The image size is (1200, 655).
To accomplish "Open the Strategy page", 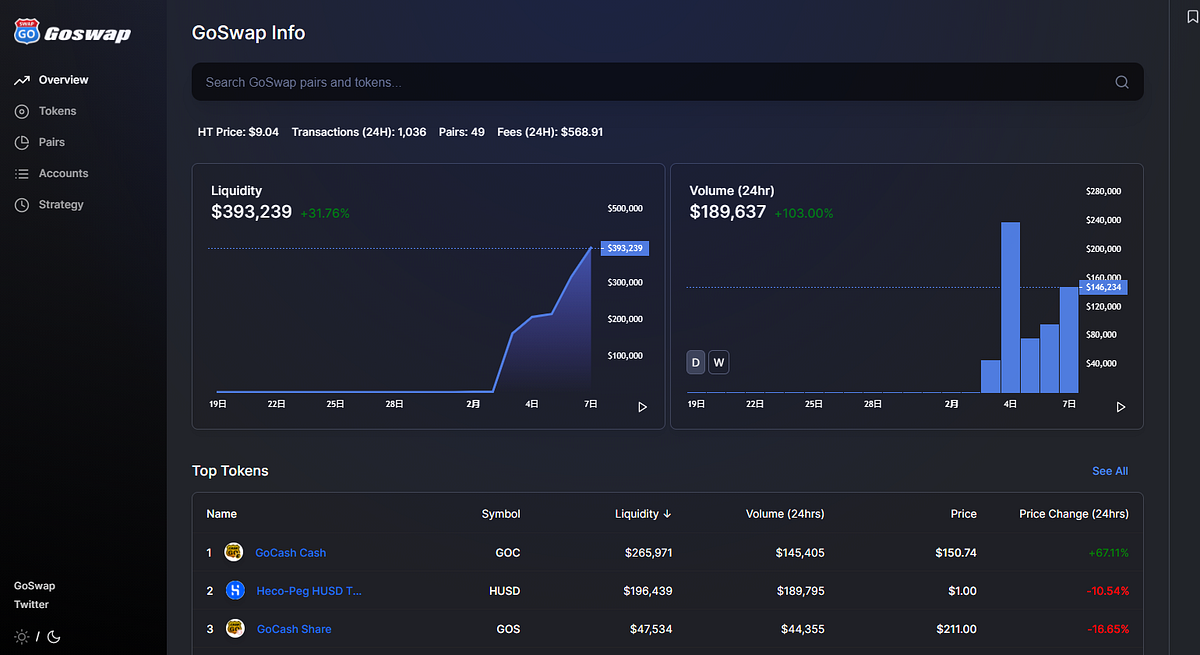I will [x=61, y=204].
